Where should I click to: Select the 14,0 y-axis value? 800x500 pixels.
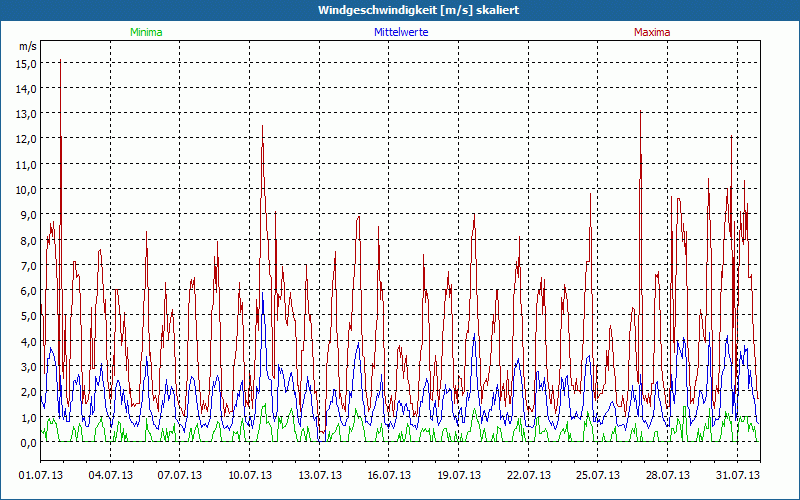click(28, 88)
